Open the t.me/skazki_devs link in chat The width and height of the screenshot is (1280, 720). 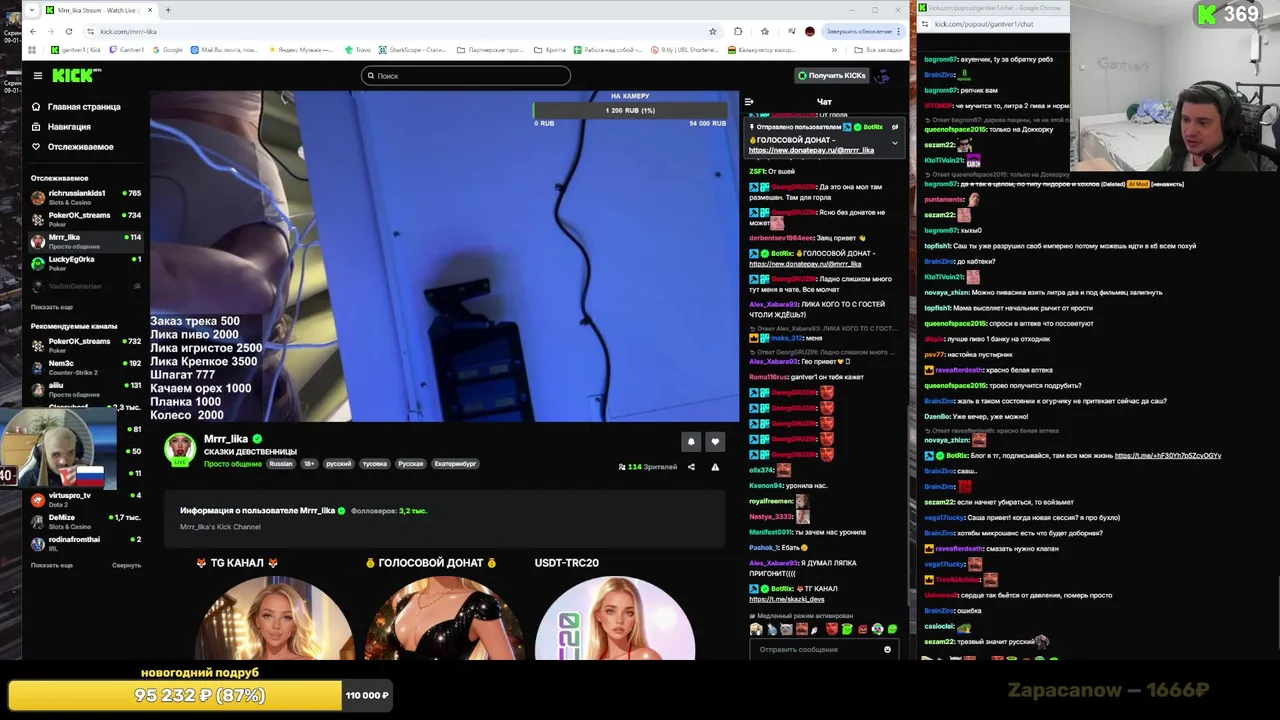pyautogui.click(x=786, y=599)
